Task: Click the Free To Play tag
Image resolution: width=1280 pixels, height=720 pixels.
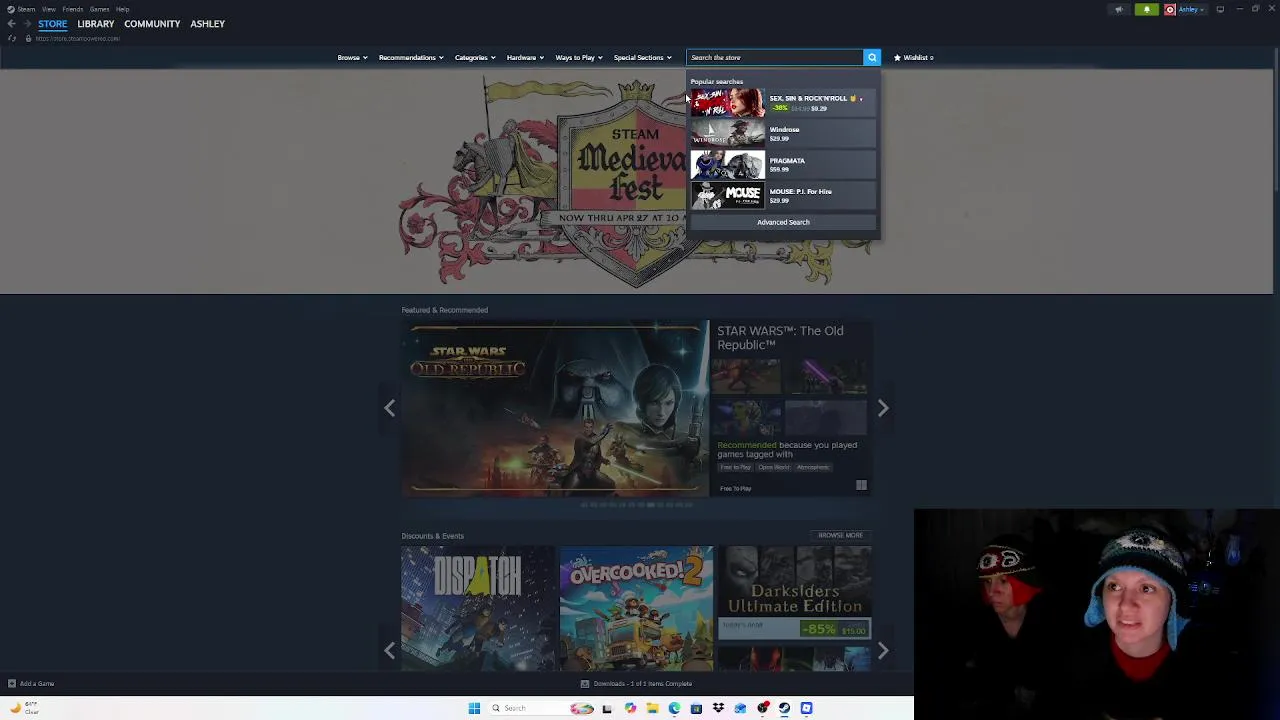Action: pyautogui.click(x=735, y=467)
